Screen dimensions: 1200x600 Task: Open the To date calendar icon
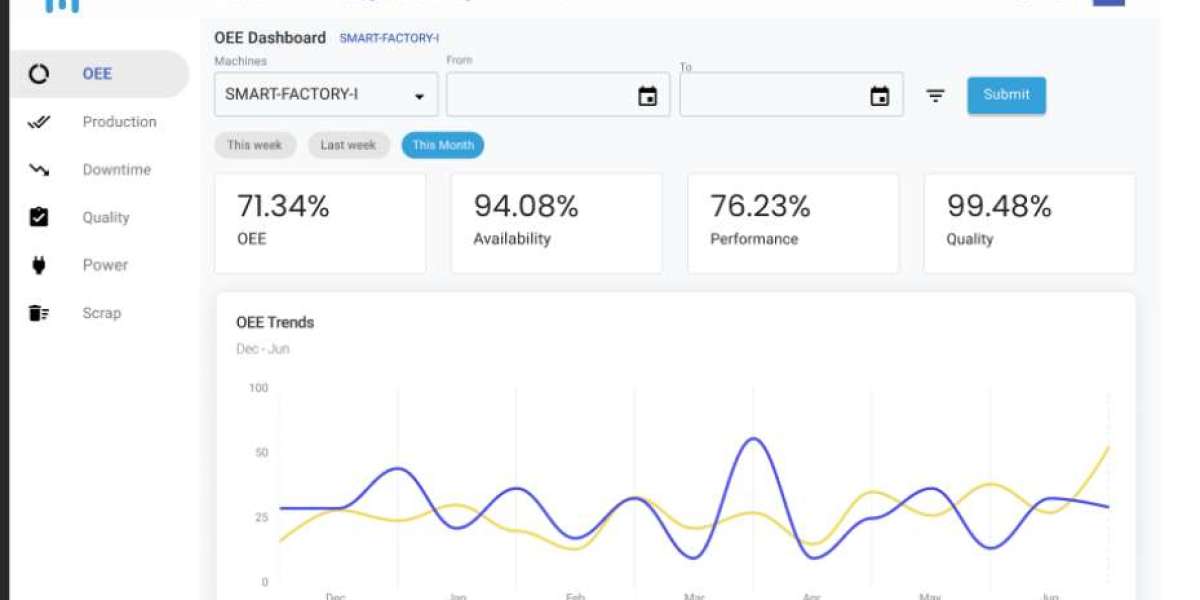[880, 96]
